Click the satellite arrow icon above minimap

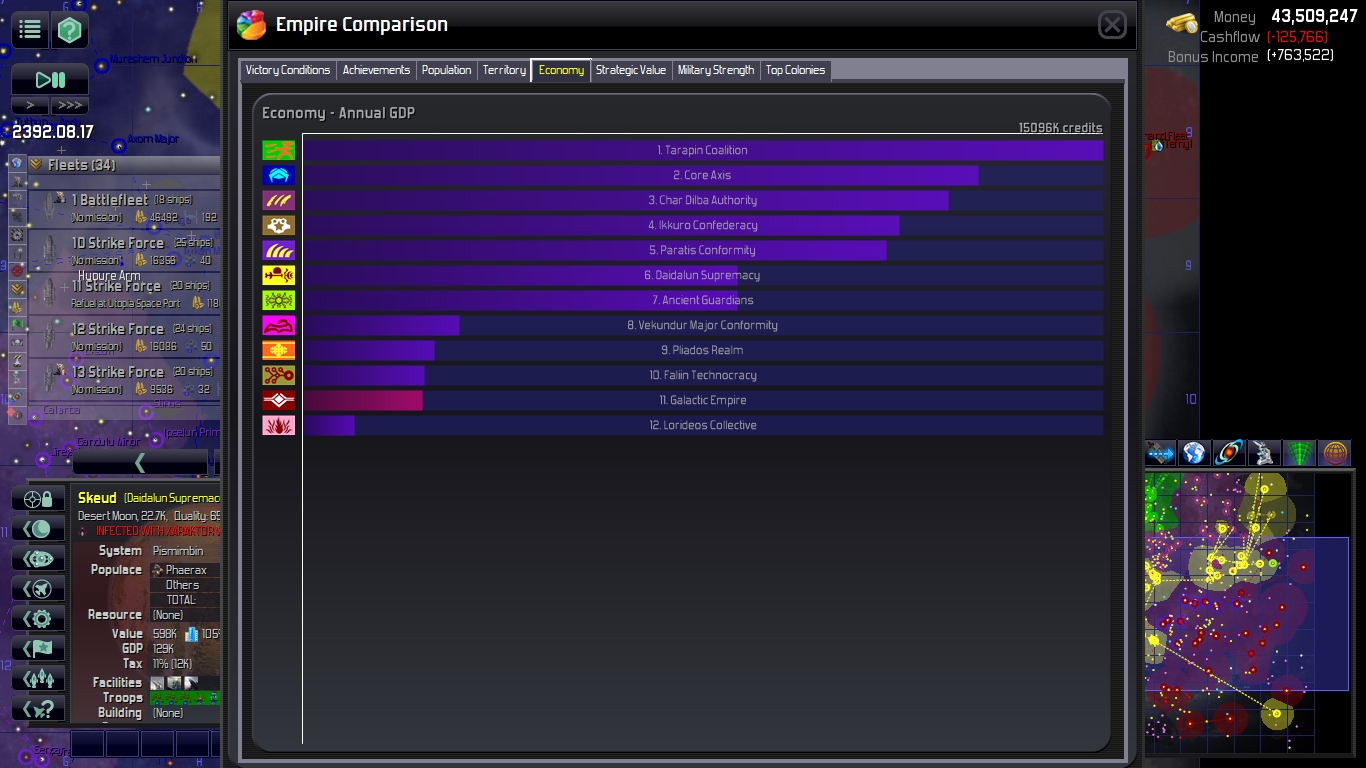click(1160, 453)
